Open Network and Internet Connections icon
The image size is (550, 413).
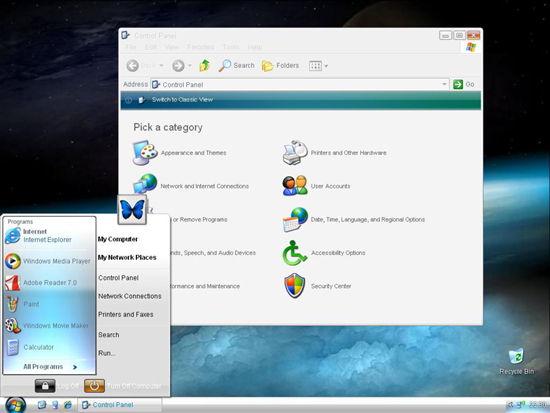pos(145,184)
